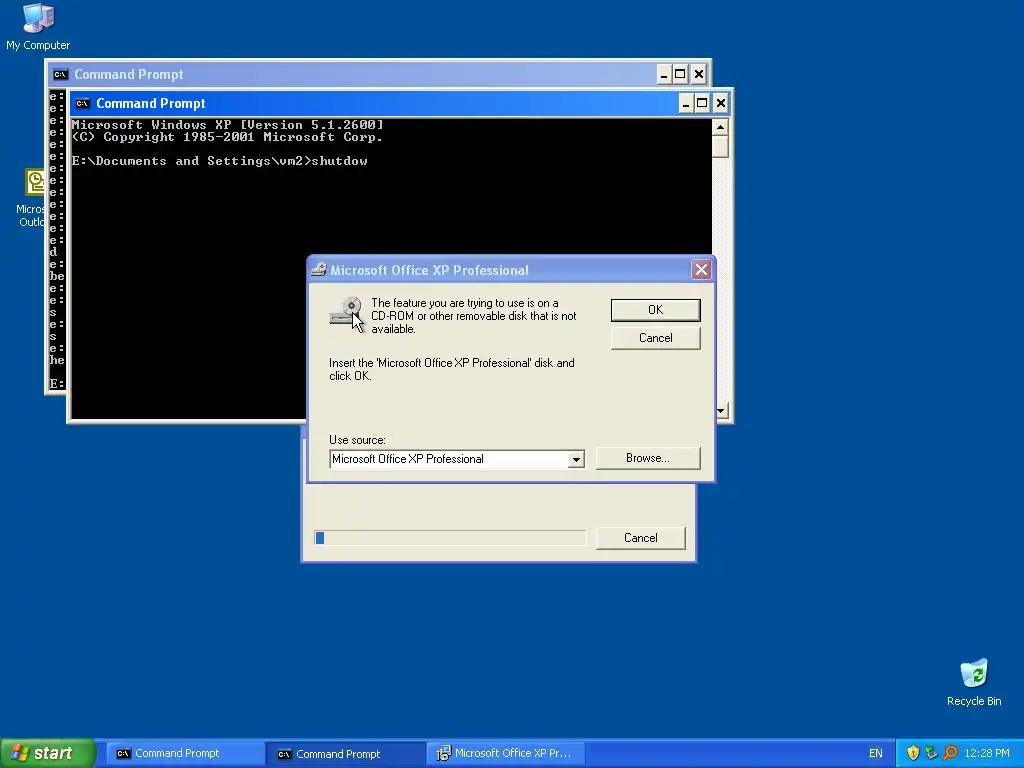Click 'Insert the Microsoft Office XP Professional disk' text
Viewport: 1024px width, 768px height.
(x=452, y=369)
